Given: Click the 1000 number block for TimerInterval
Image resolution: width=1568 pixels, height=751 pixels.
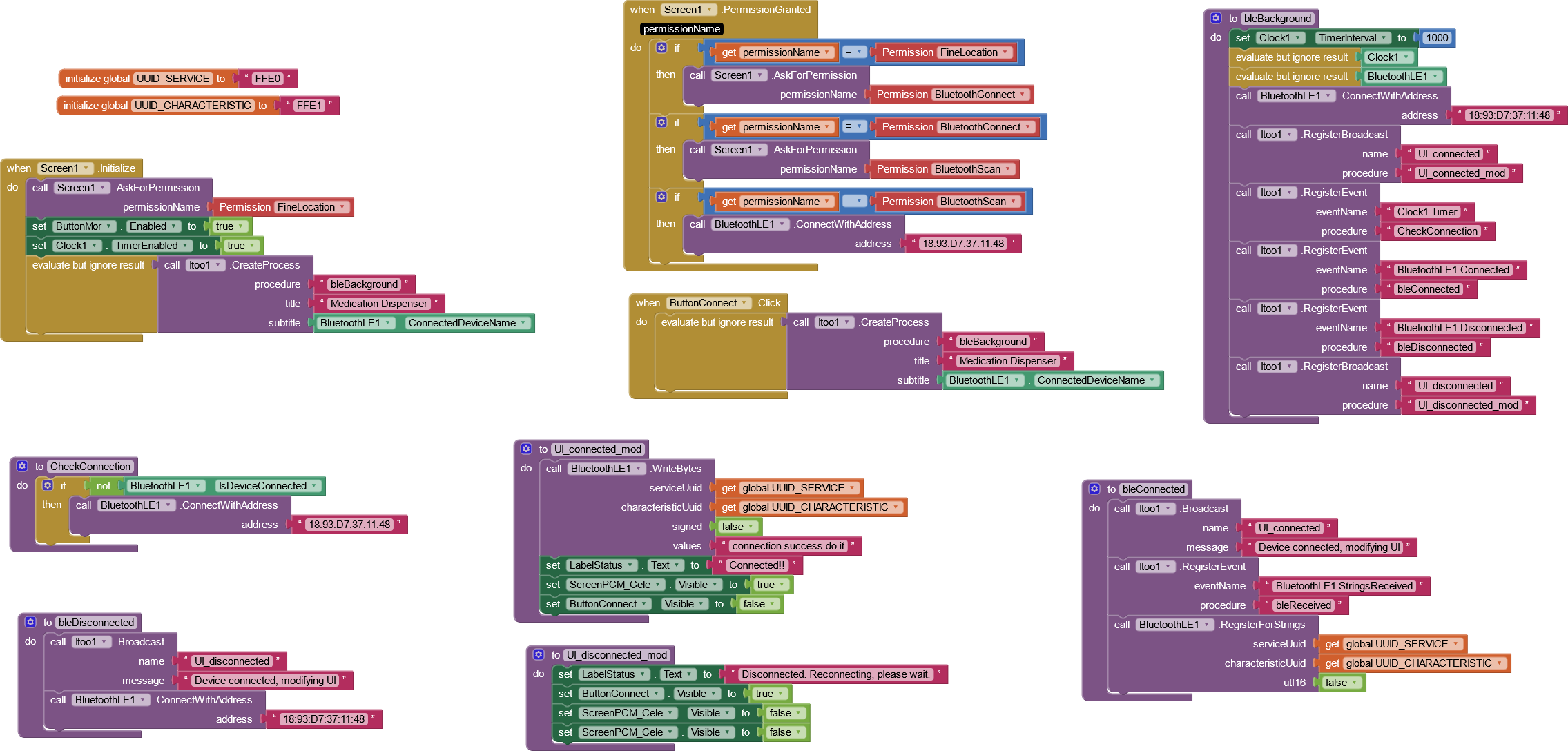Looking at the screenshot, I should pos(1437,38).
